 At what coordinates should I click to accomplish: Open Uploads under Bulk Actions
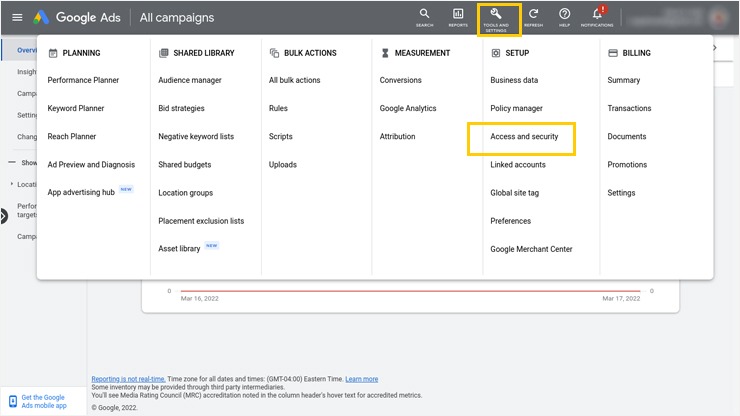[x=283, y=164]
